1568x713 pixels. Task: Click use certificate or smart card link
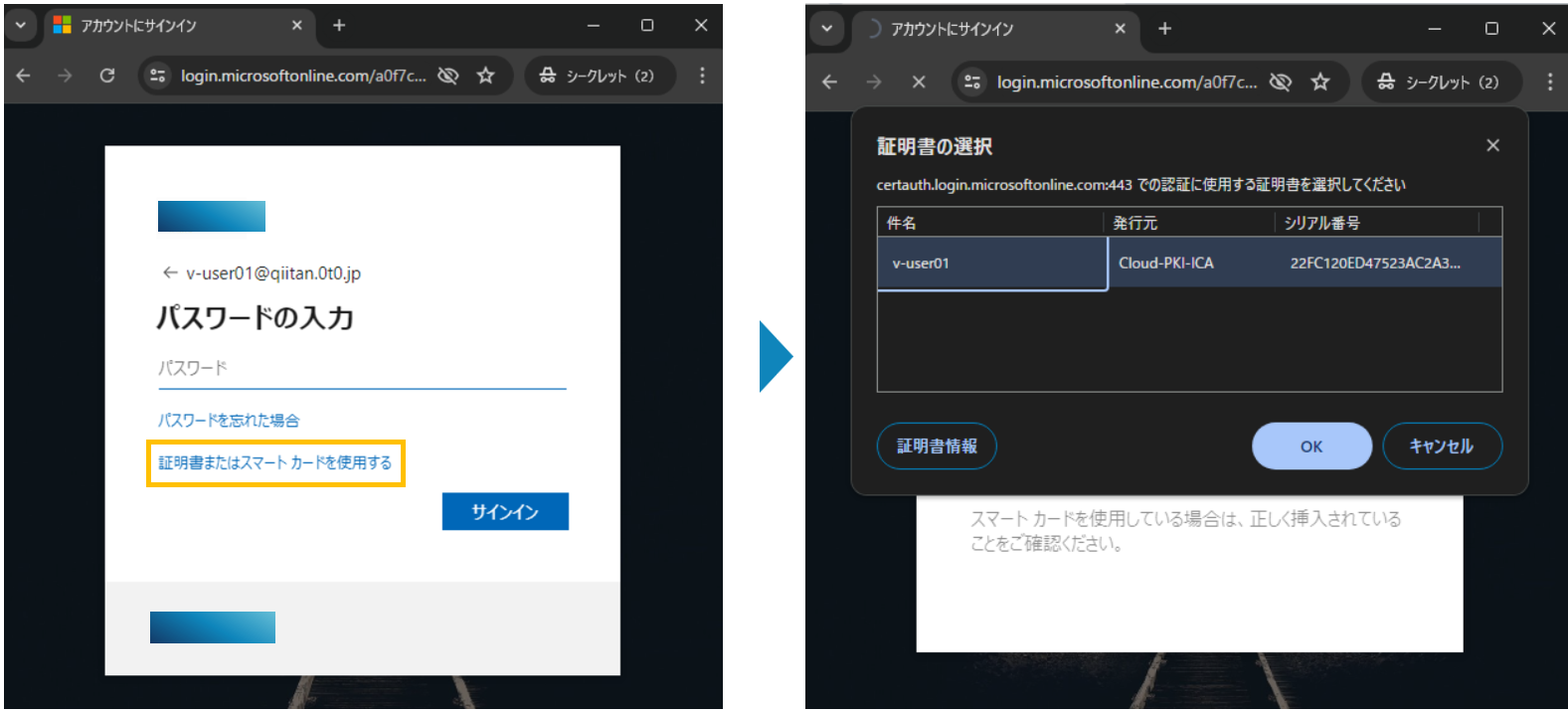[x=275, y=462]
